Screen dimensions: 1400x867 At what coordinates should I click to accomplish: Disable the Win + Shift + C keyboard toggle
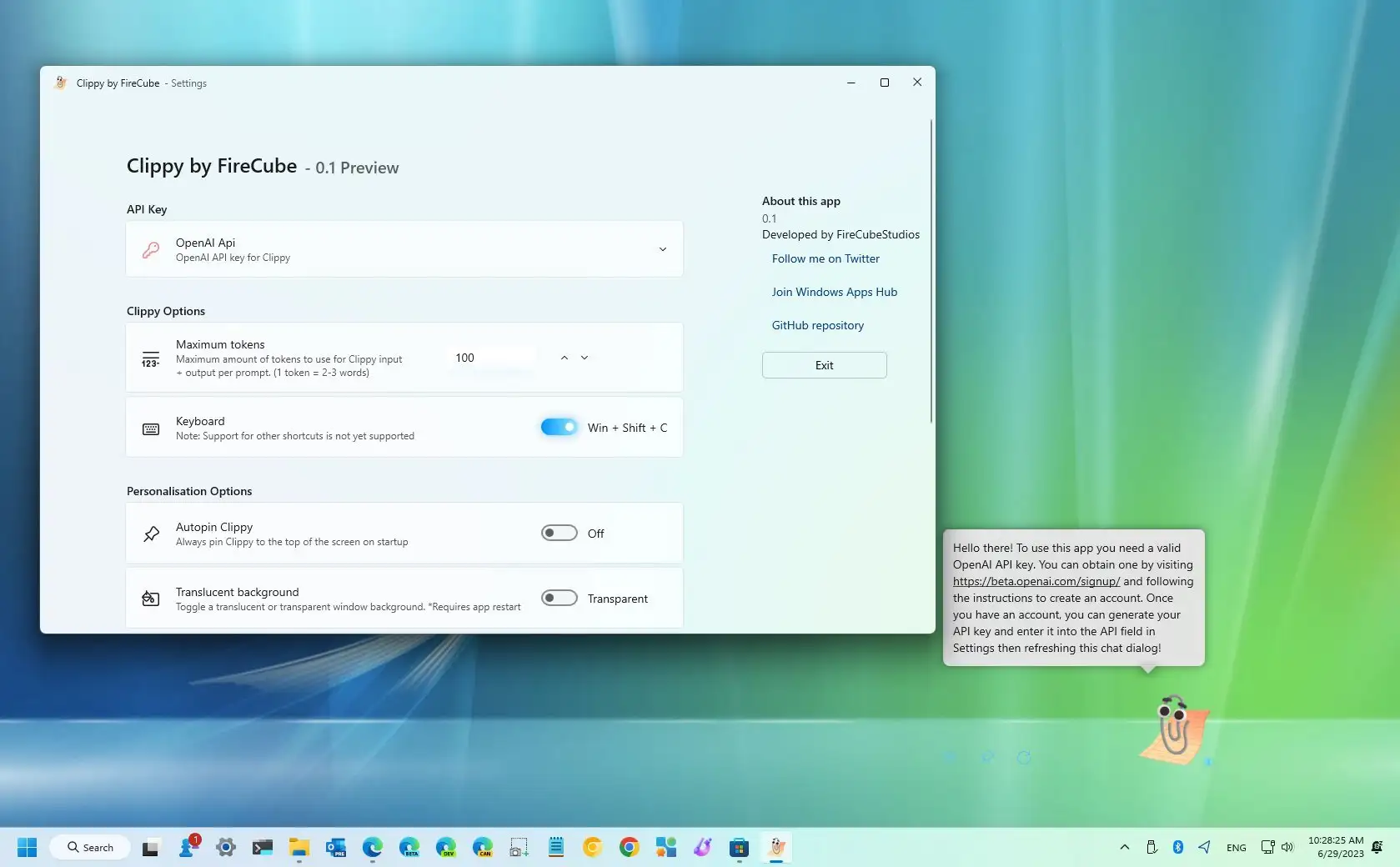click(558, 426)
